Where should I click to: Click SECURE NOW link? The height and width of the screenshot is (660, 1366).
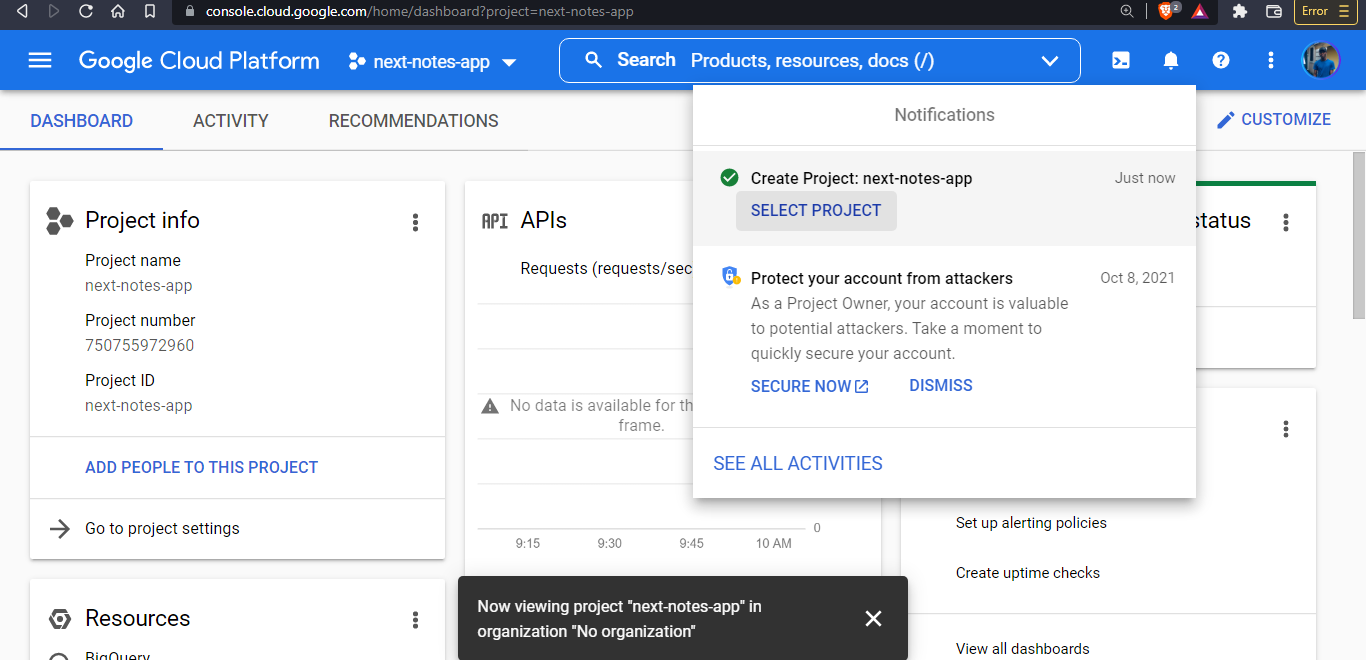(810, 386)
